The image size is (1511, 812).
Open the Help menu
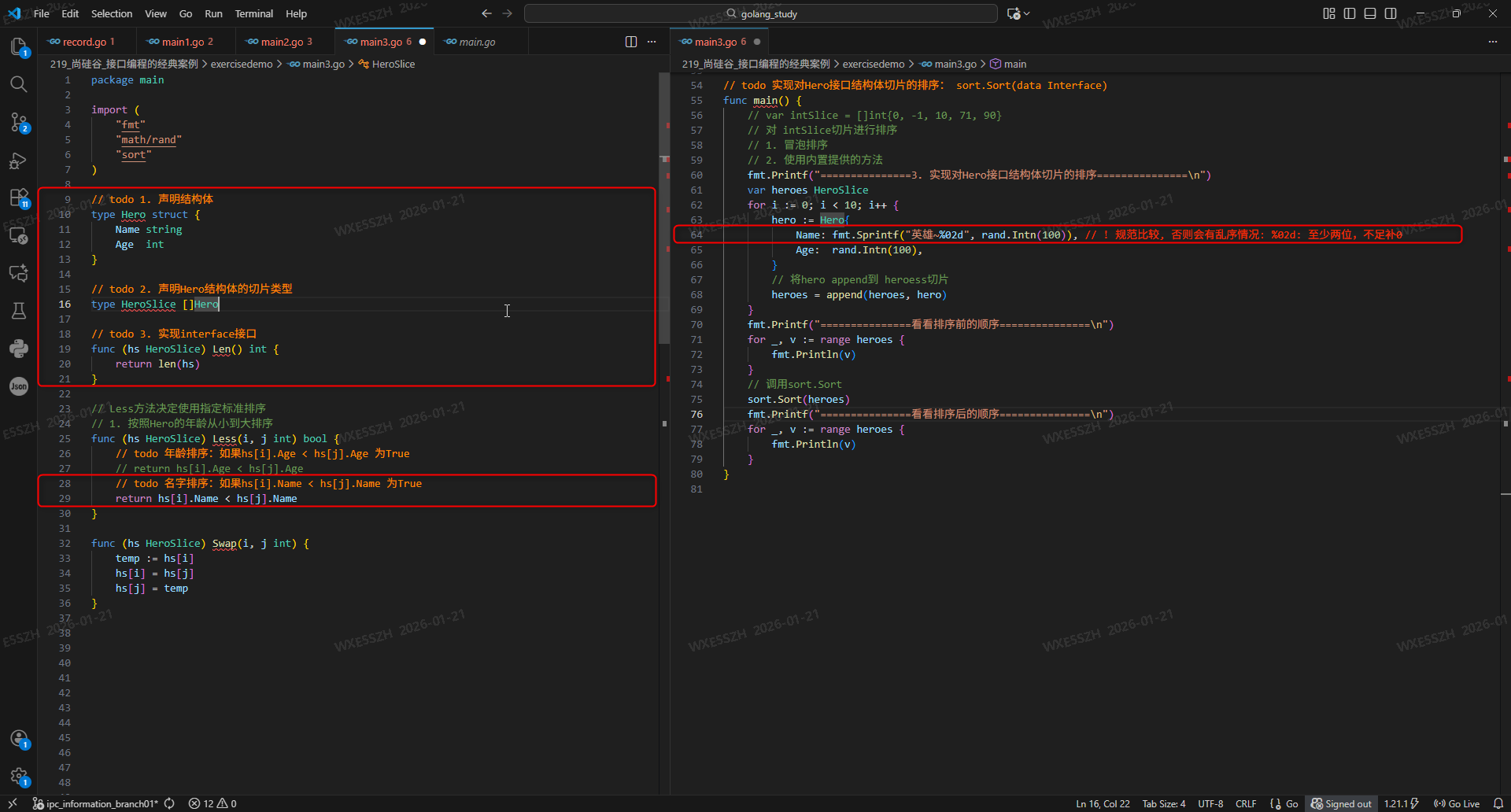tap(297, 13)
